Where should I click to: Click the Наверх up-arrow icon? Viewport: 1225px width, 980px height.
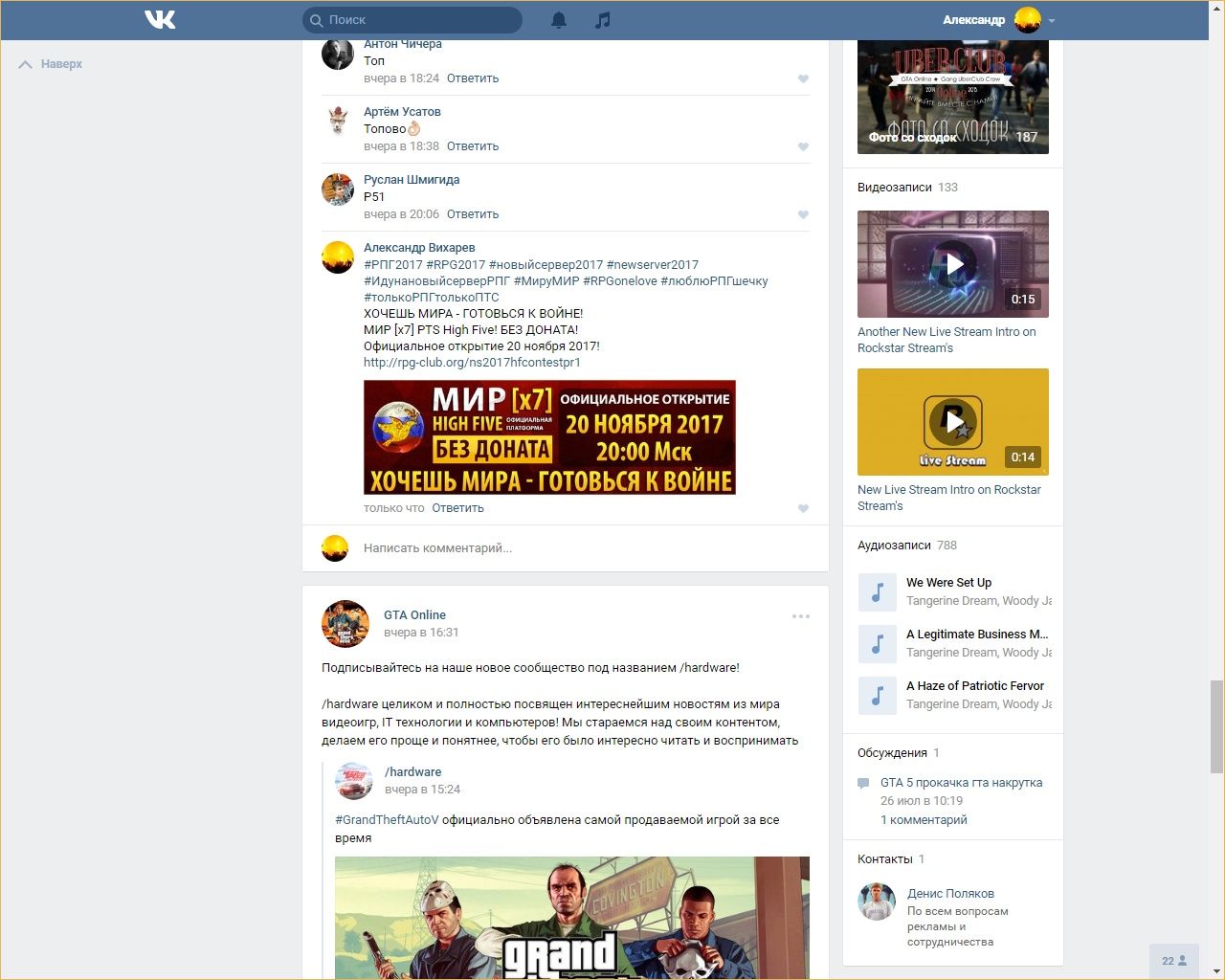[26, 64]
